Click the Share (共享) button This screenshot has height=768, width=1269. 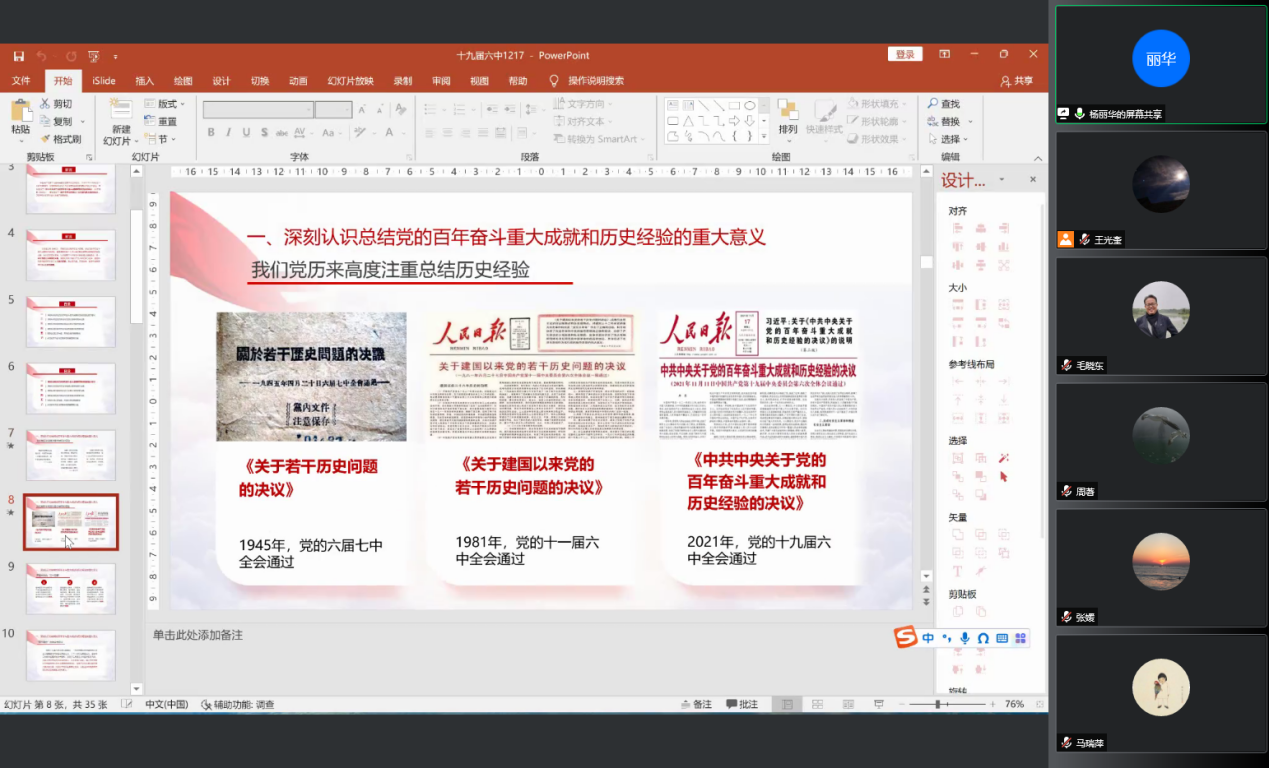click(1017, 81)
